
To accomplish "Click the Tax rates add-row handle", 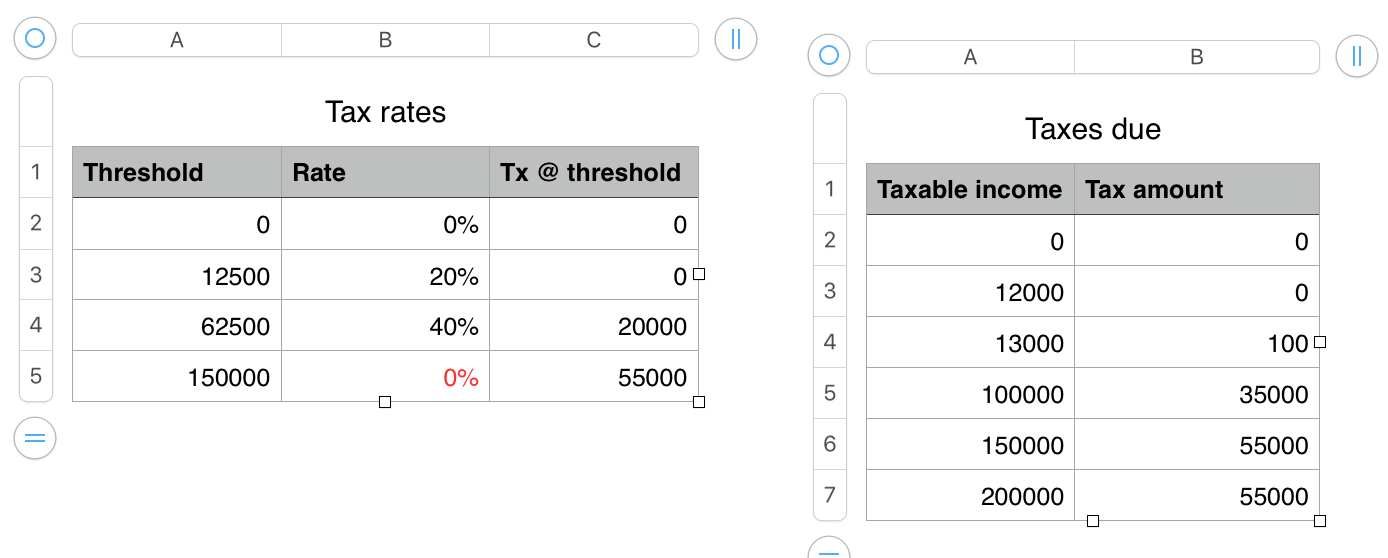I will 35,438.
